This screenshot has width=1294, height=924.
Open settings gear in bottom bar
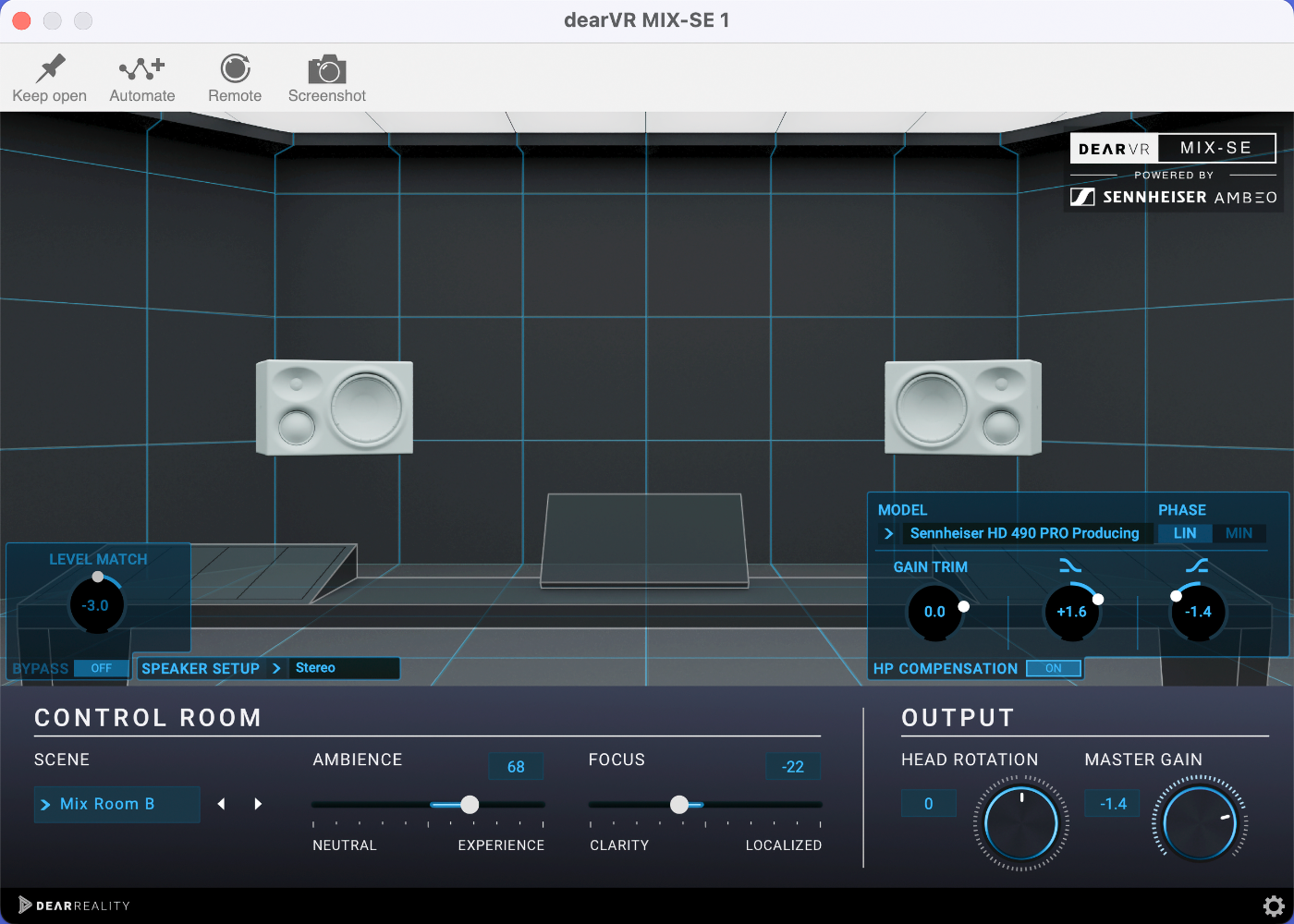coord(1274,906)
